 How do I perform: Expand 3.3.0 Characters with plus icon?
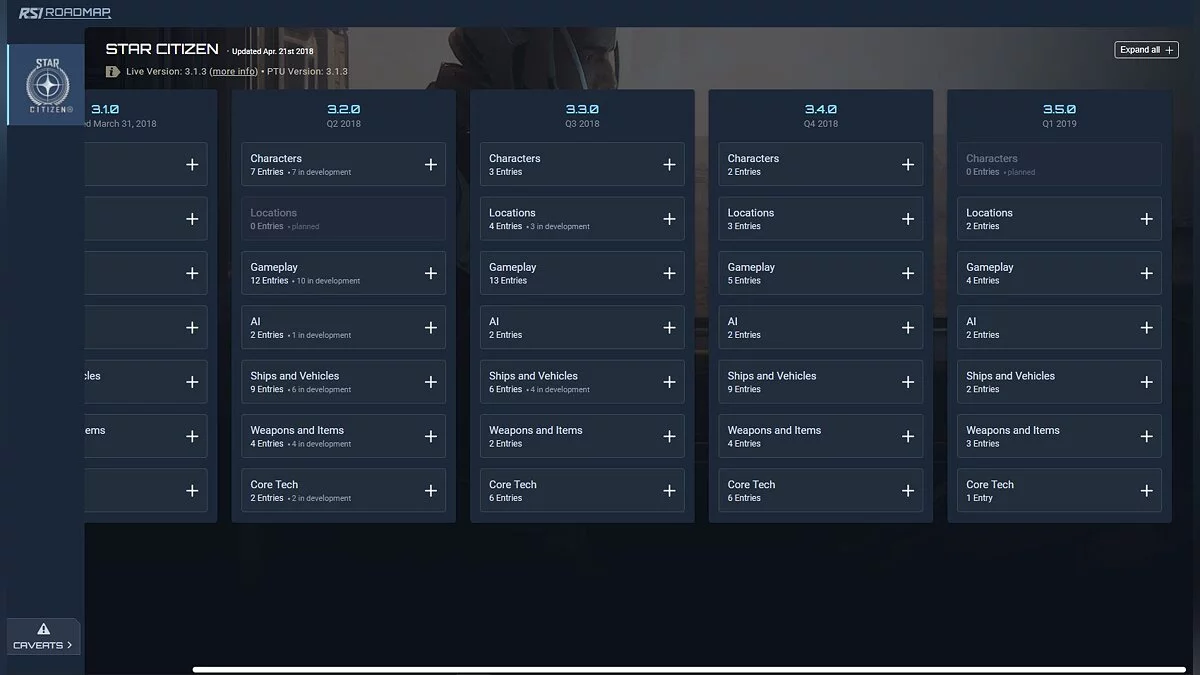670,165
